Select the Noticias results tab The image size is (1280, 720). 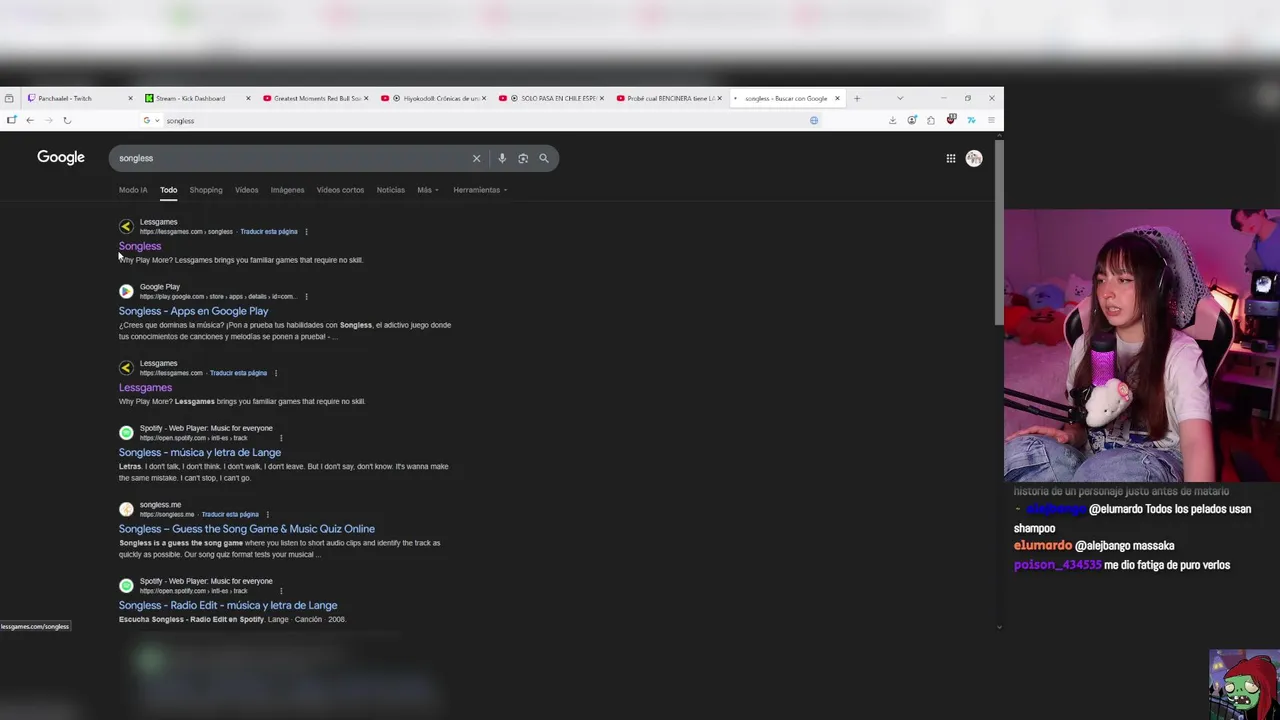(x=390, y=190)
